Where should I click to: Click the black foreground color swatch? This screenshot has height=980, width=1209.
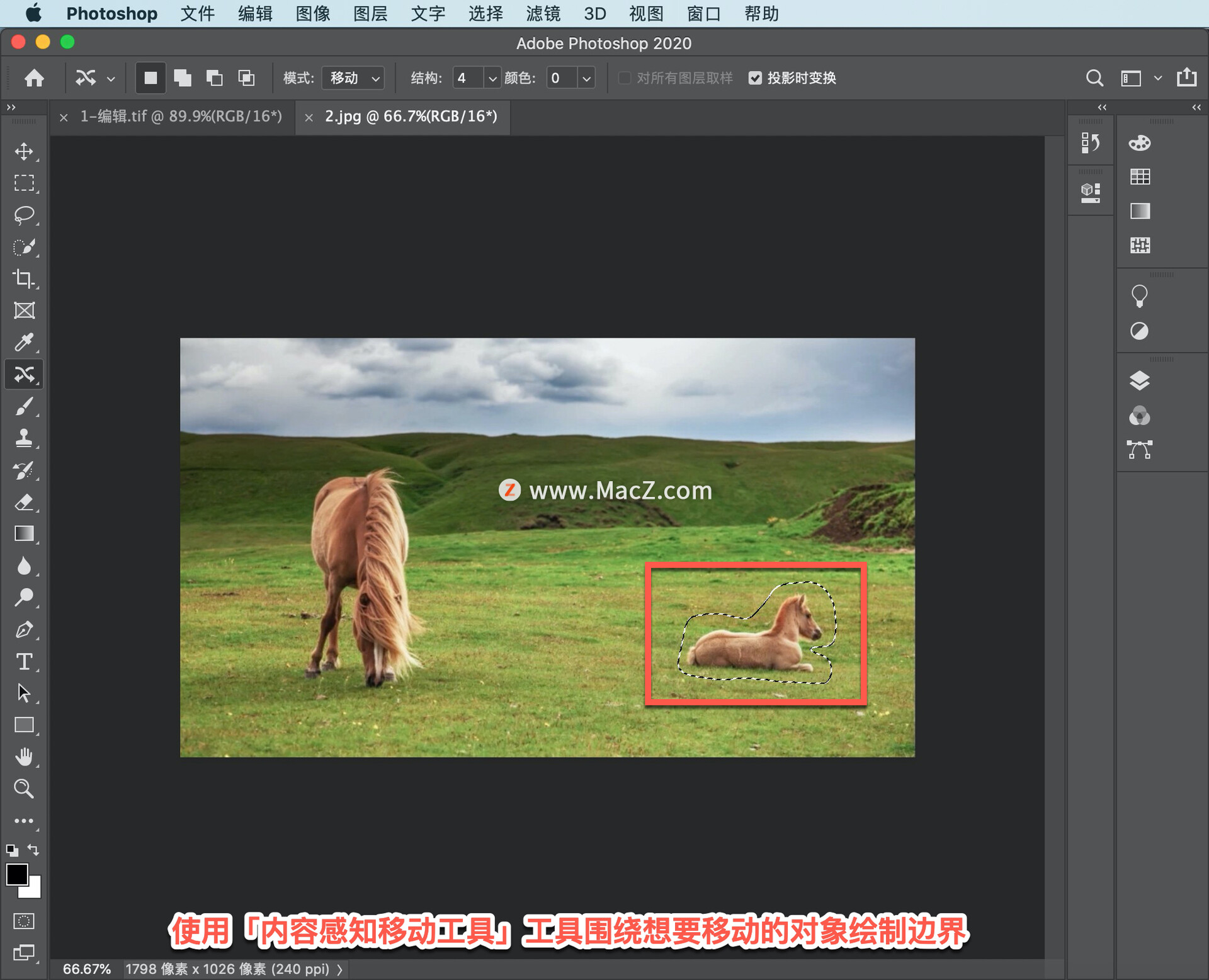[16, 874]
